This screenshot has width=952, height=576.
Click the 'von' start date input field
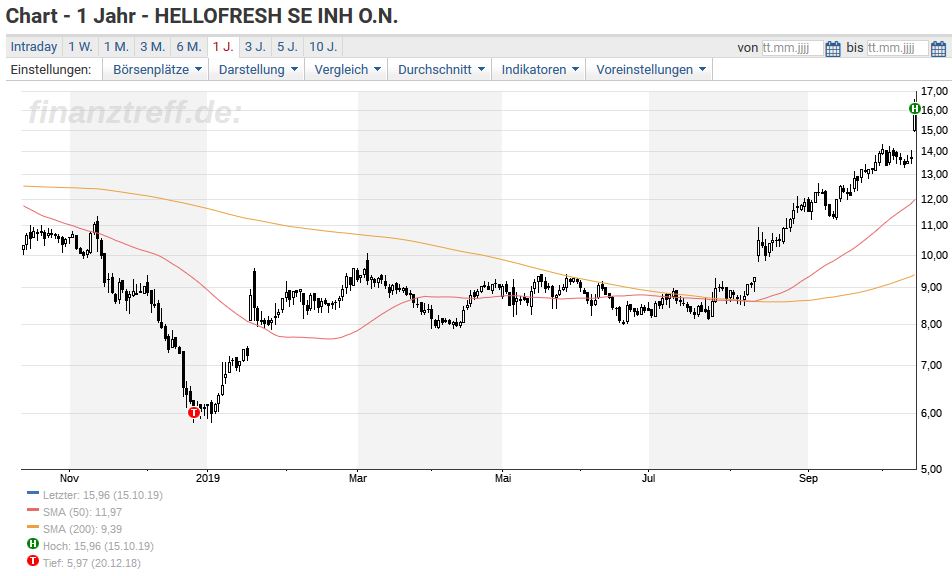click(x=792, y=48)
